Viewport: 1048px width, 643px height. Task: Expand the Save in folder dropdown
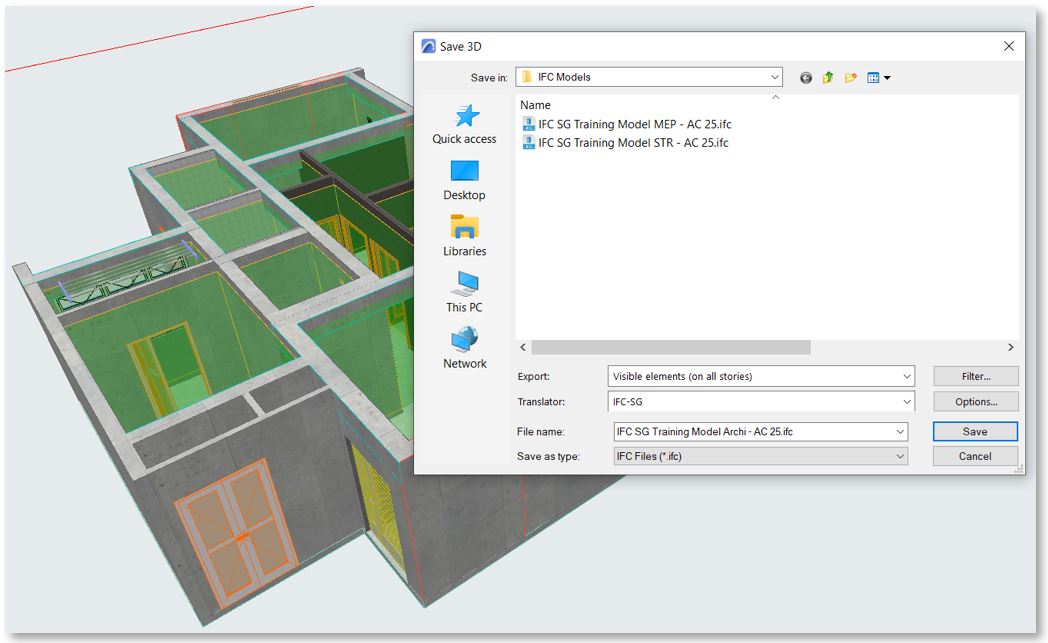[775, 77]
